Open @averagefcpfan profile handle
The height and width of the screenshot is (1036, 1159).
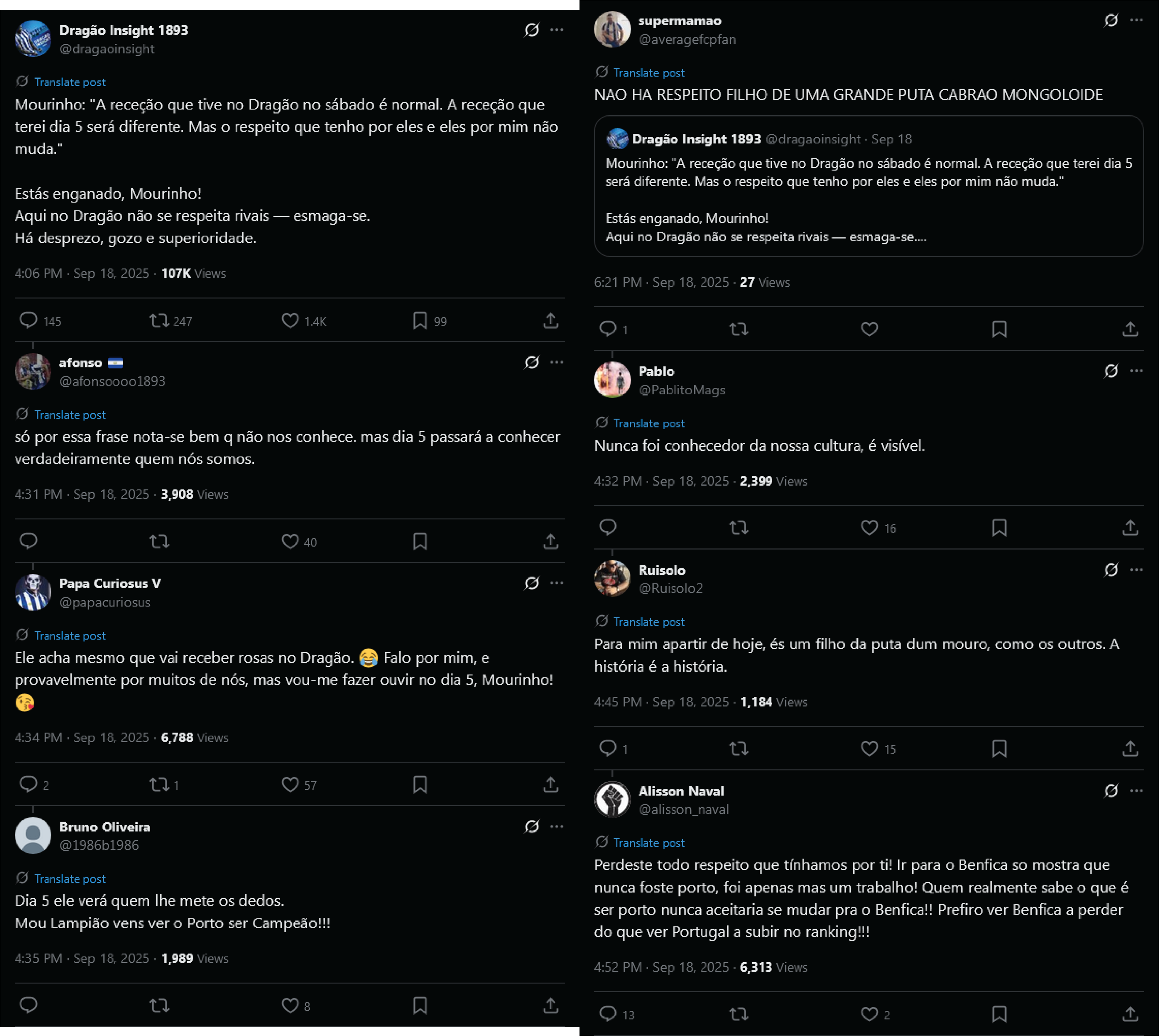point(687,39)
